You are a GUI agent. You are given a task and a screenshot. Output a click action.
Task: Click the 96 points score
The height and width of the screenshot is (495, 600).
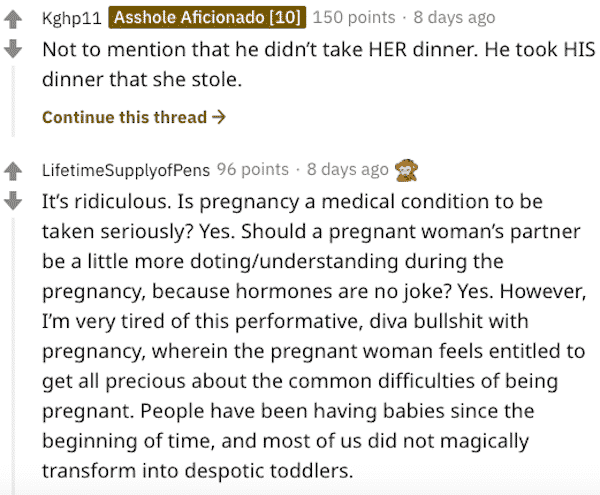click(253, 169)
